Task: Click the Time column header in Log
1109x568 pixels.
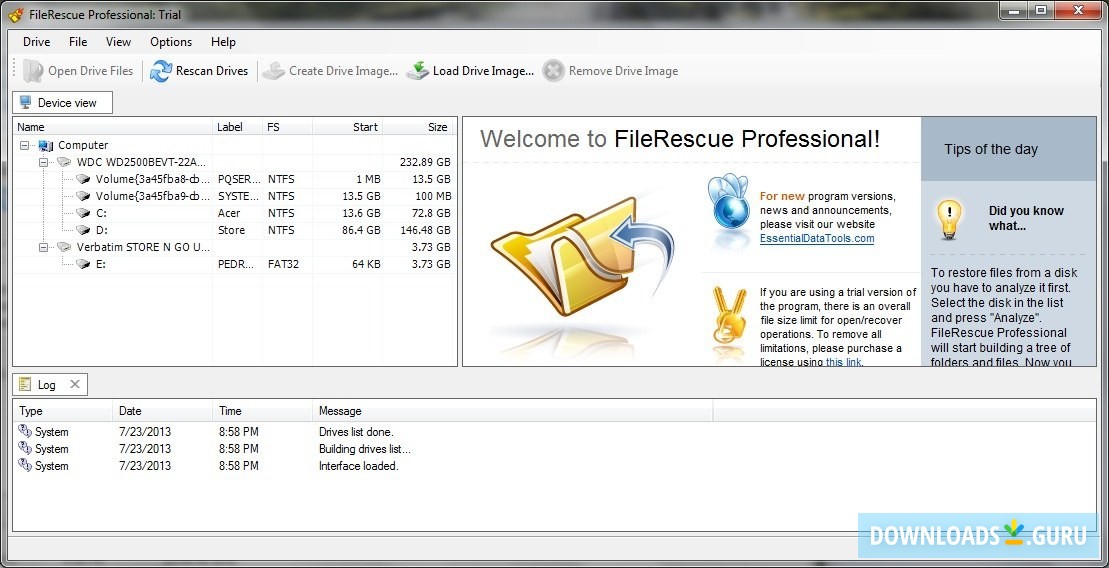Action: 262,411
